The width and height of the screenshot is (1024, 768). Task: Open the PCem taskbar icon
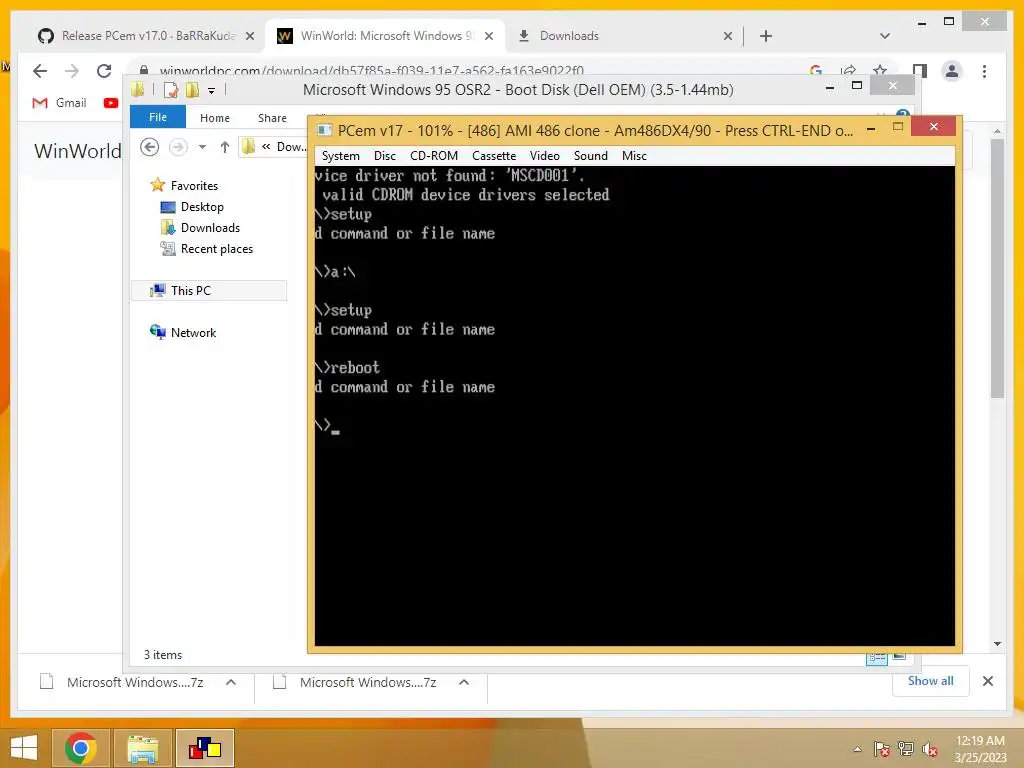205,748
